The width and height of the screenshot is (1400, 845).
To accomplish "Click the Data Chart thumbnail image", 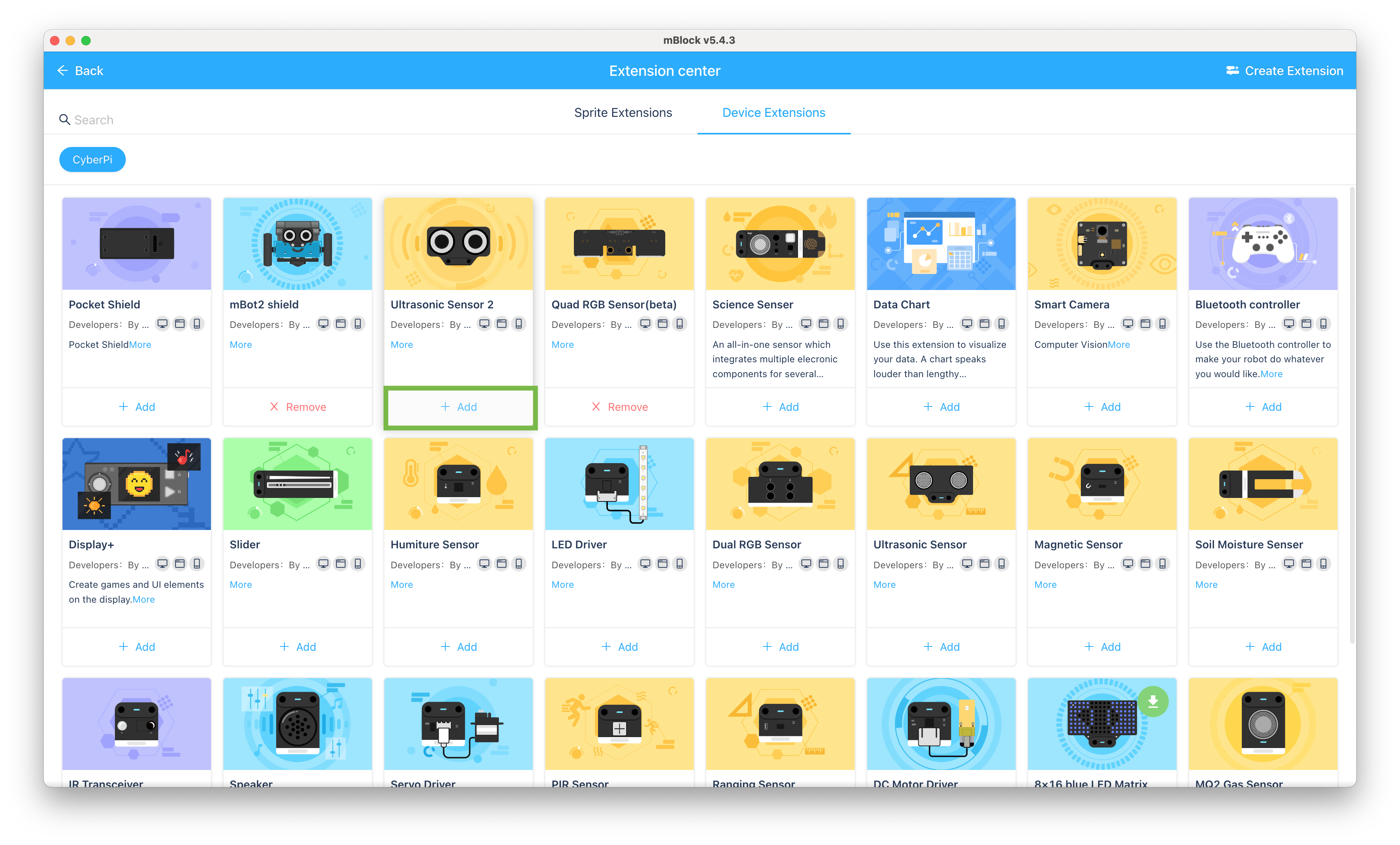I will coord(941,243).
